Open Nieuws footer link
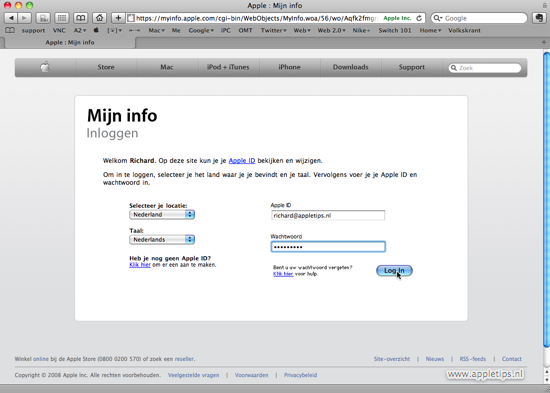 [435, 359]
